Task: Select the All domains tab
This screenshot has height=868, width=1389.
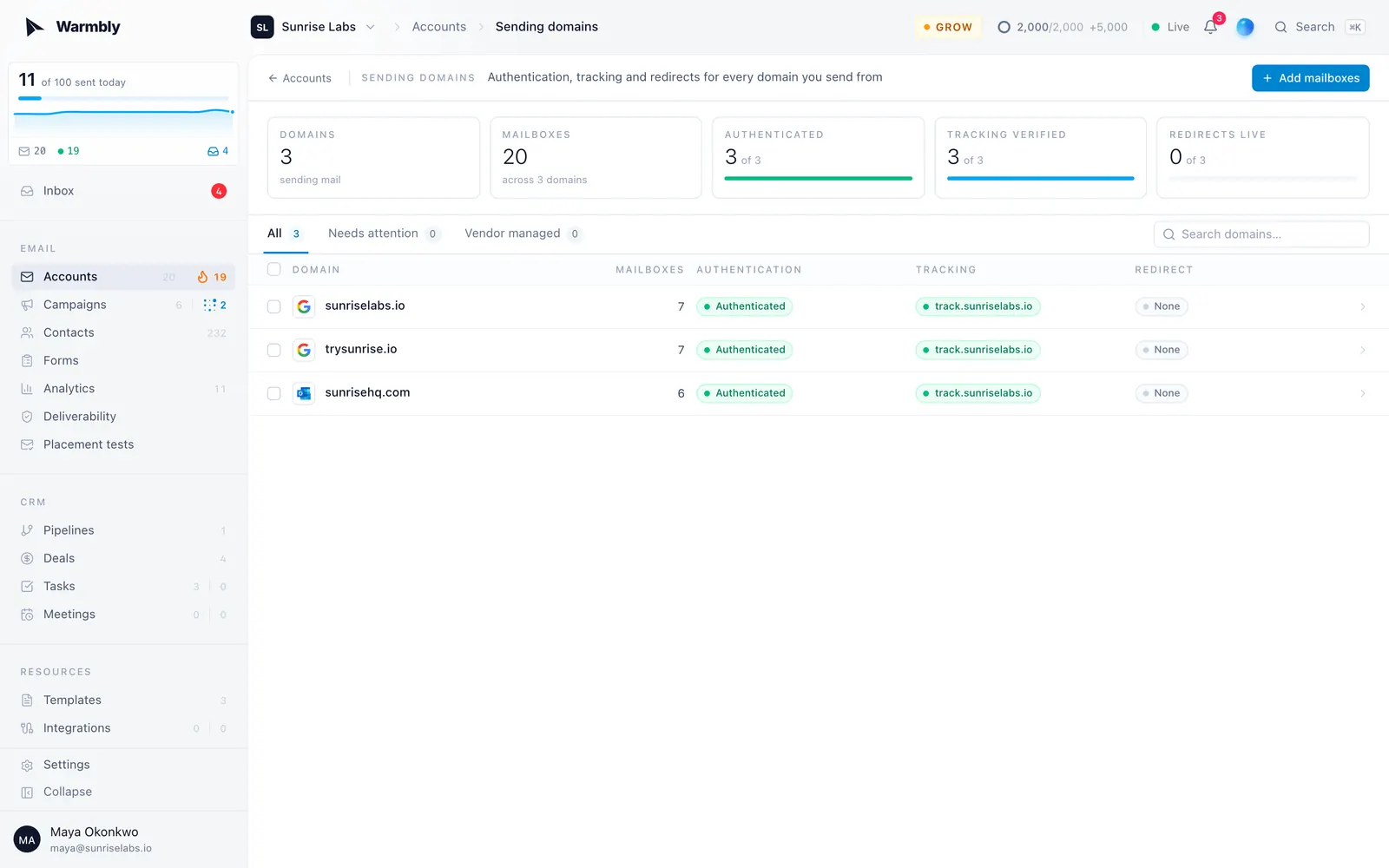Action: (x=284, y=233)
